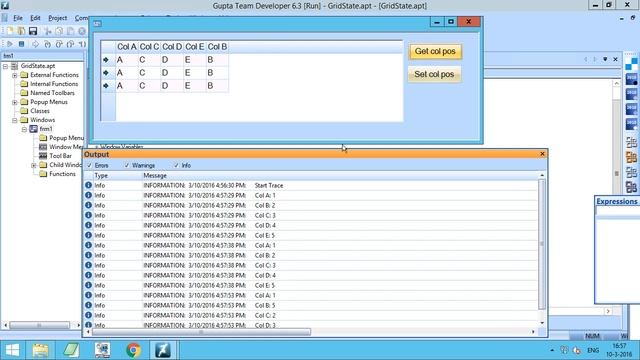Click the Get col pos button

pos(435,51)
